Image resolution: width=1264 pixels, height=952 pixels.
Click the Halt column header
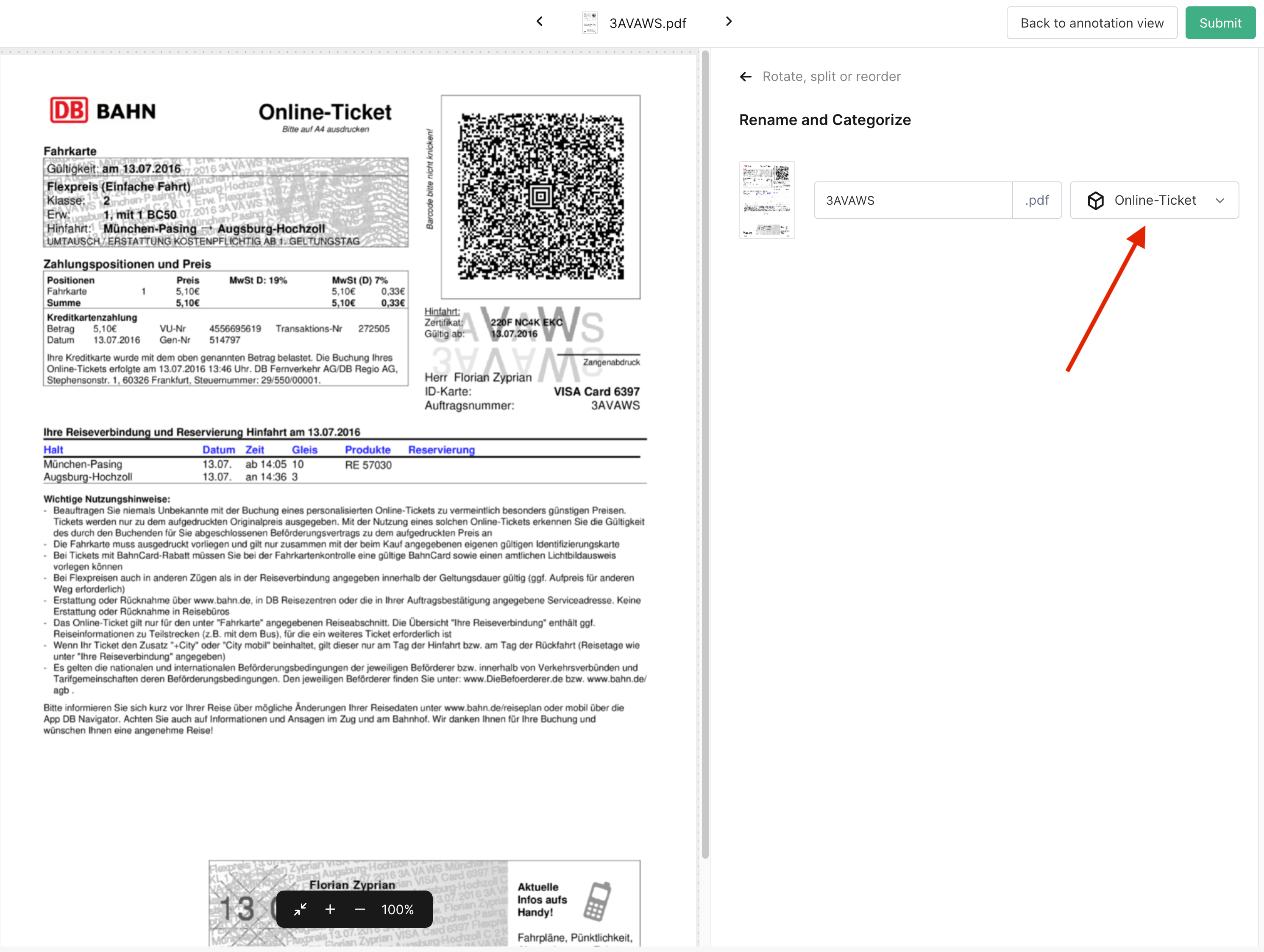[53, 450]
